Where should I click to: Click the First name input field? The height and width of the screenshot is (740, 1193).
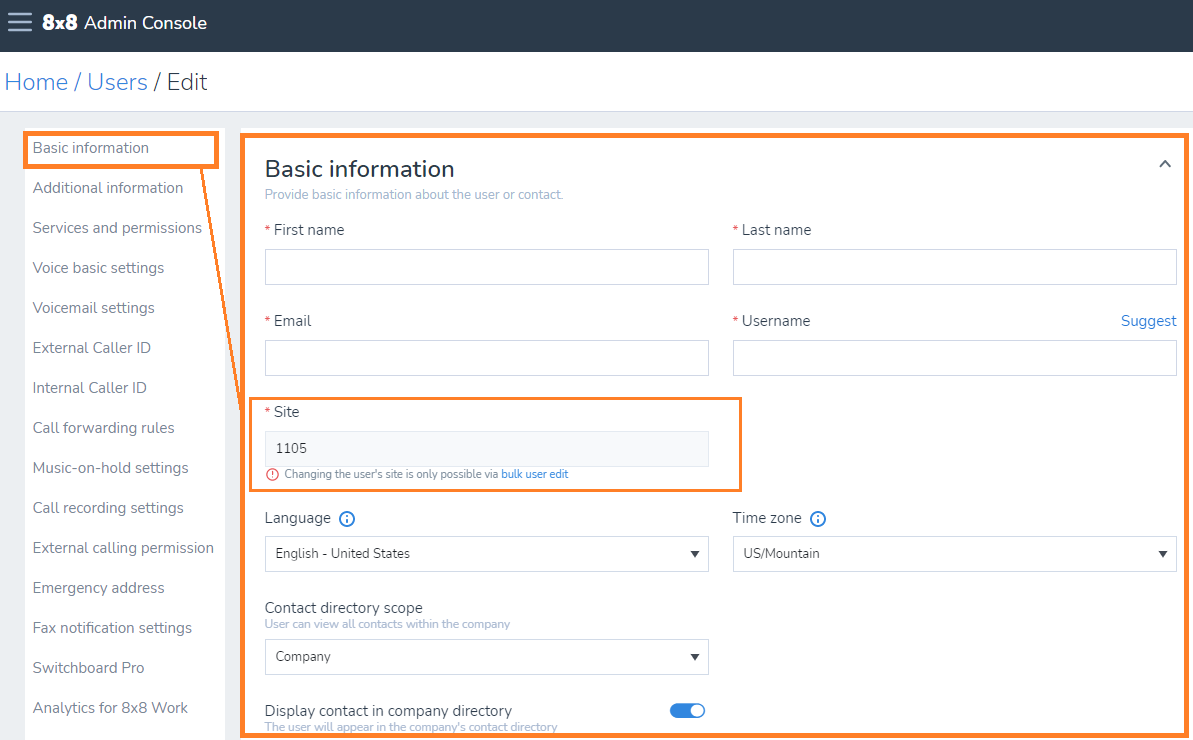487,267
